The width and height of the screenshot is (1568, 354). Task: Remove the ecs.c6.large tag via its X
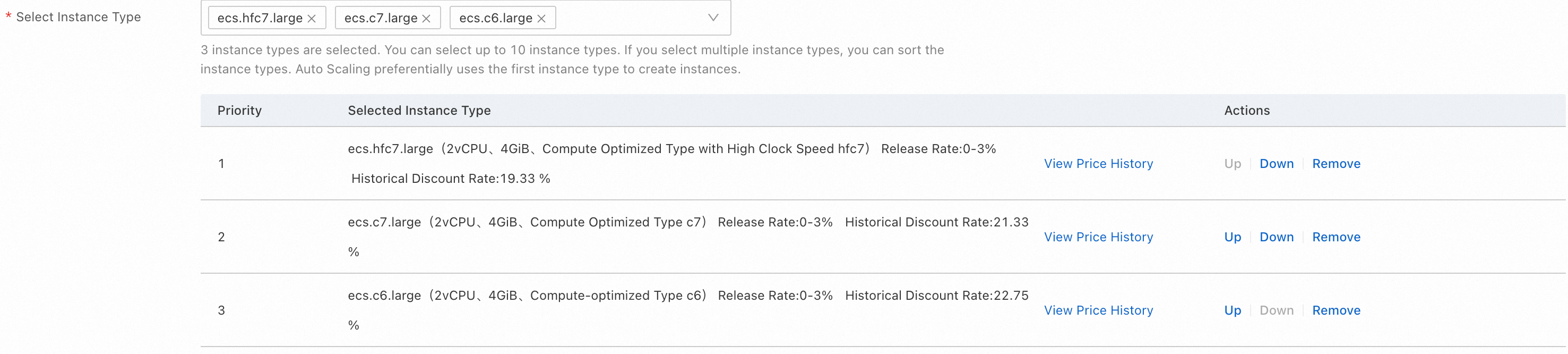[541, 19]
